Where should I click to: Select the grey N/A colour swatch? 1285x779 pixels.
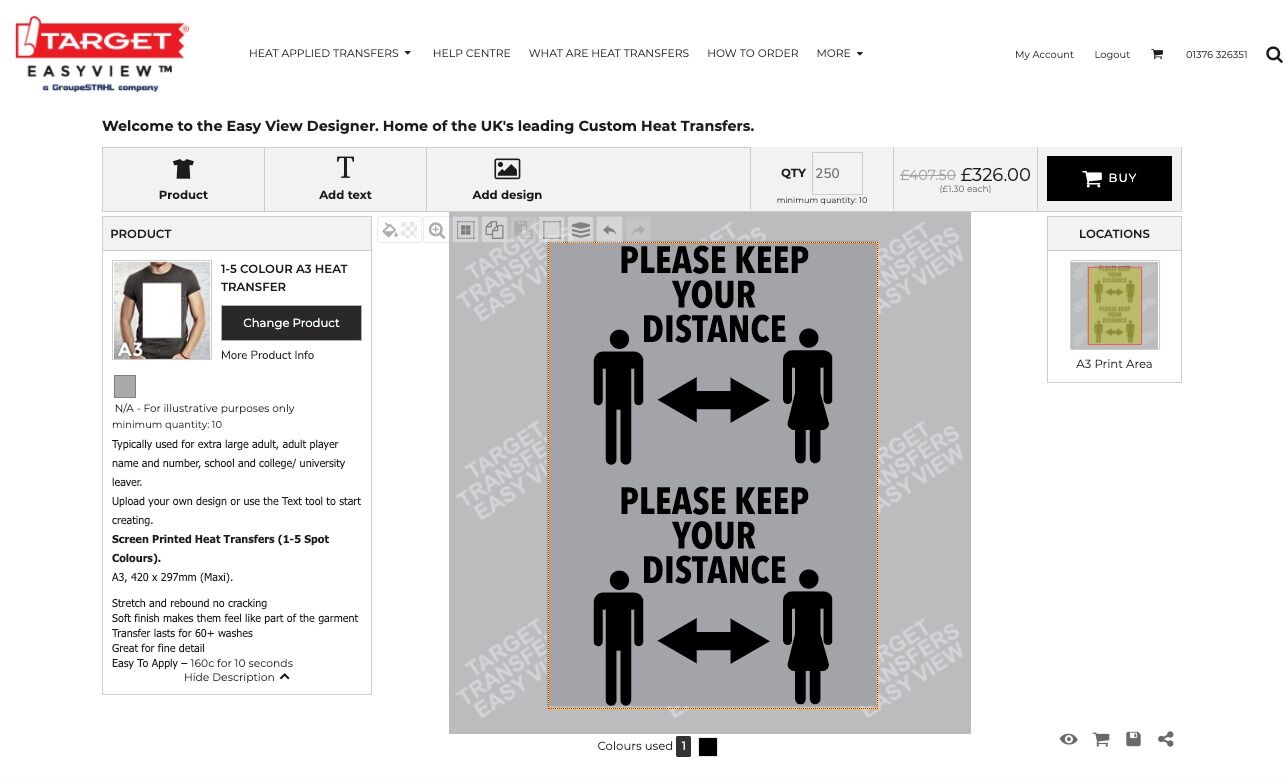[x=124, y=386]
